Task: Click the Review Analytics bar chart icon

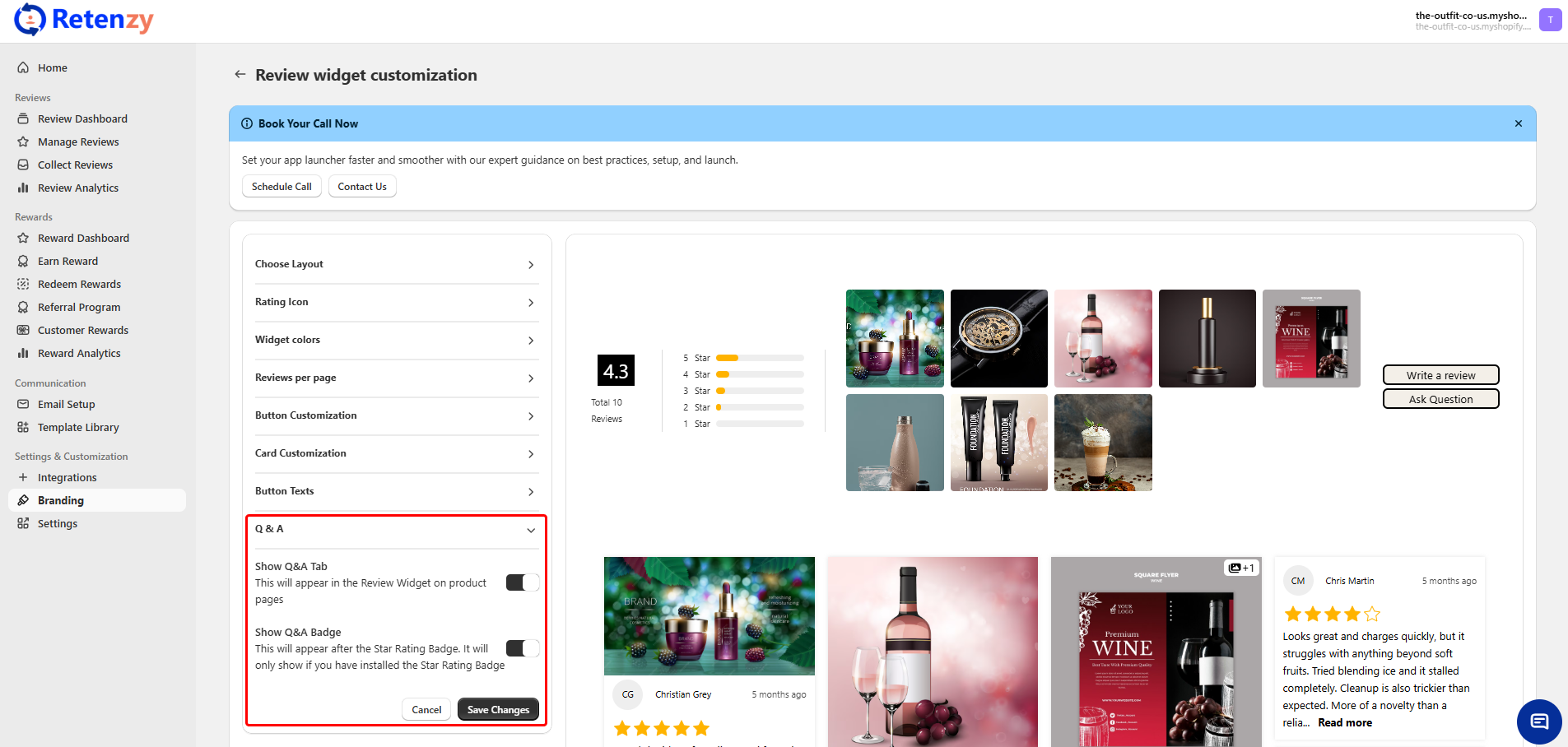Action: [x=23, y=188]
